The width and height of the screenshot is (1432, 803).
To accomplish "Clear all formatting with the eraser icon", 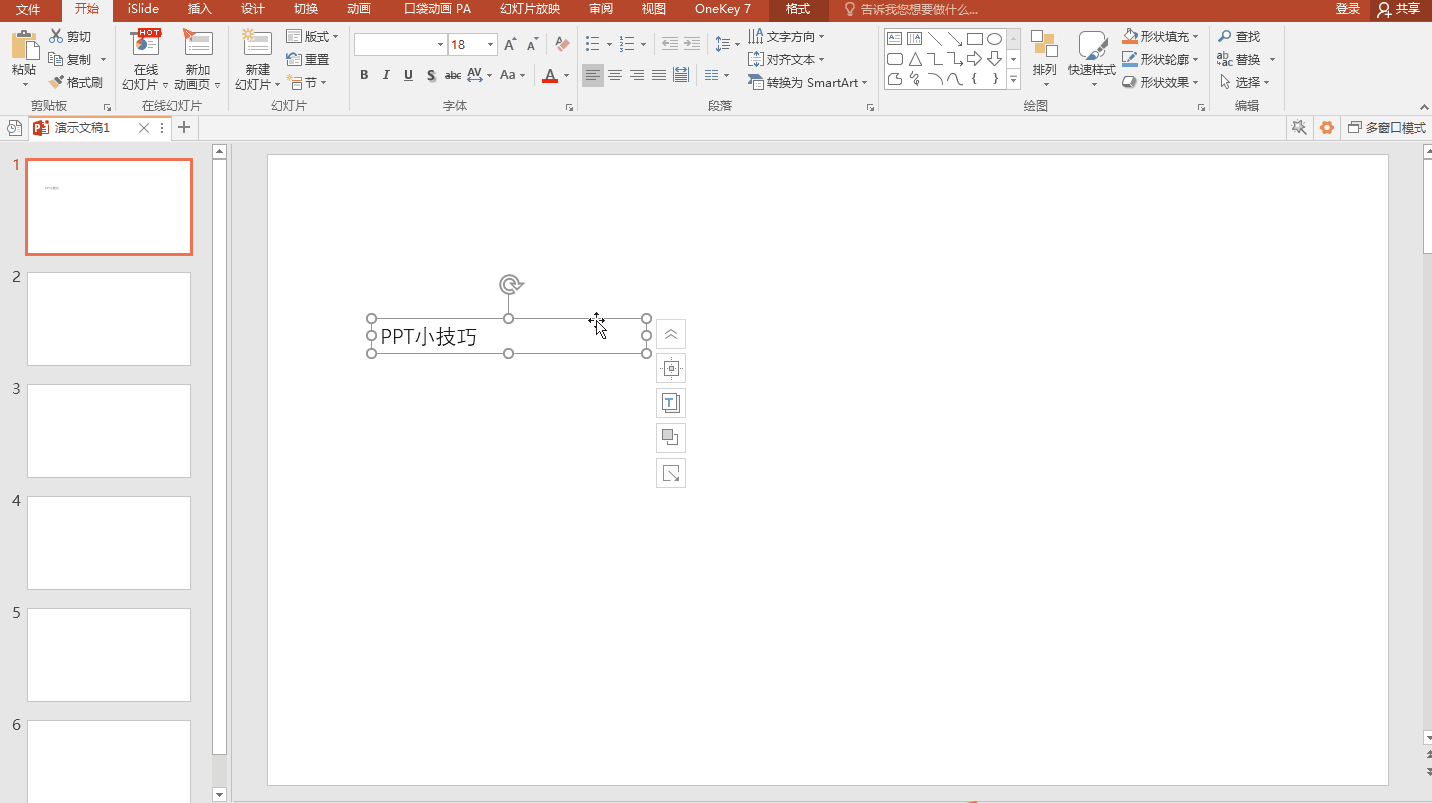I will pos(562,44).
